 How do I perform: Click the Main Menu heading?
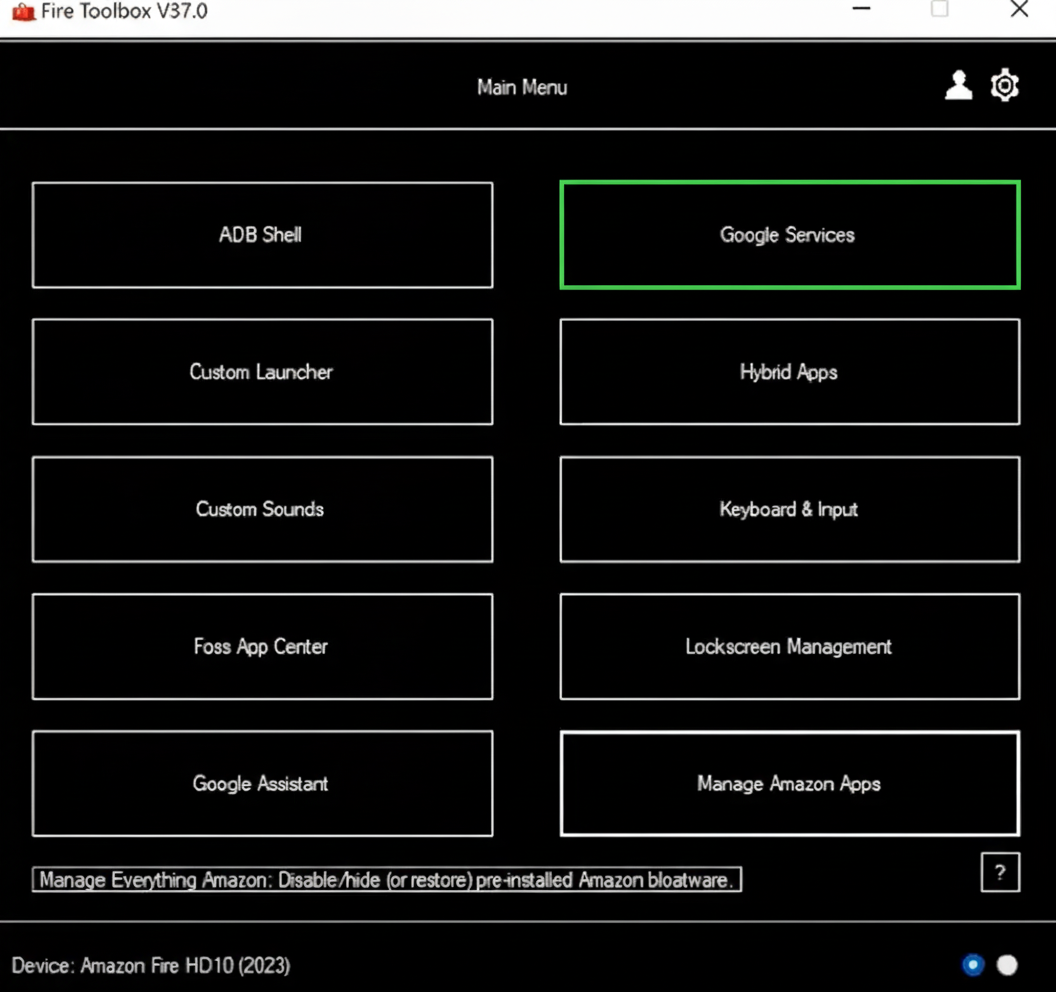point(522,88)
